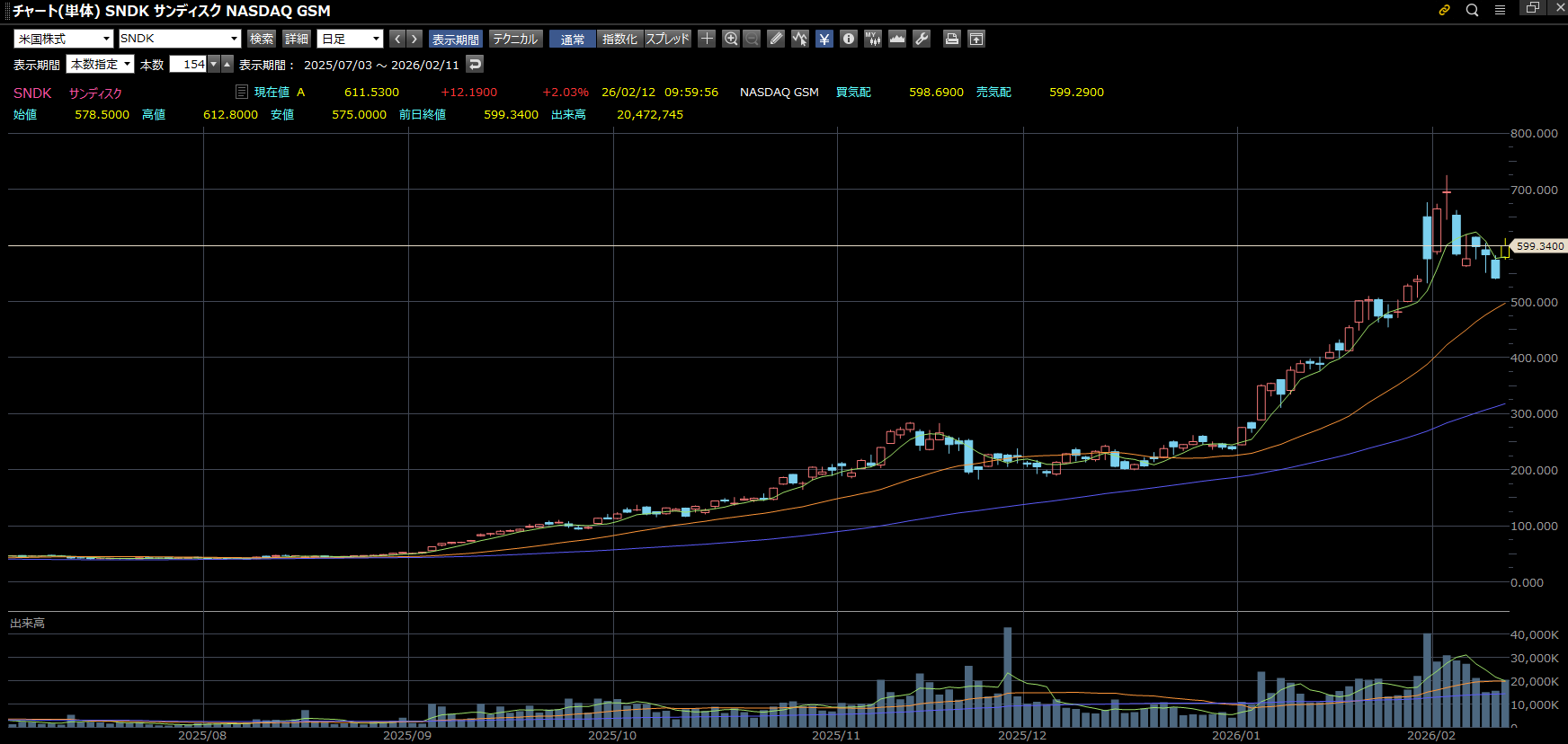This screenshot has height=744, width=1568.
Task: Click the link icon in title bar
Action: [x=1444, y=10]
